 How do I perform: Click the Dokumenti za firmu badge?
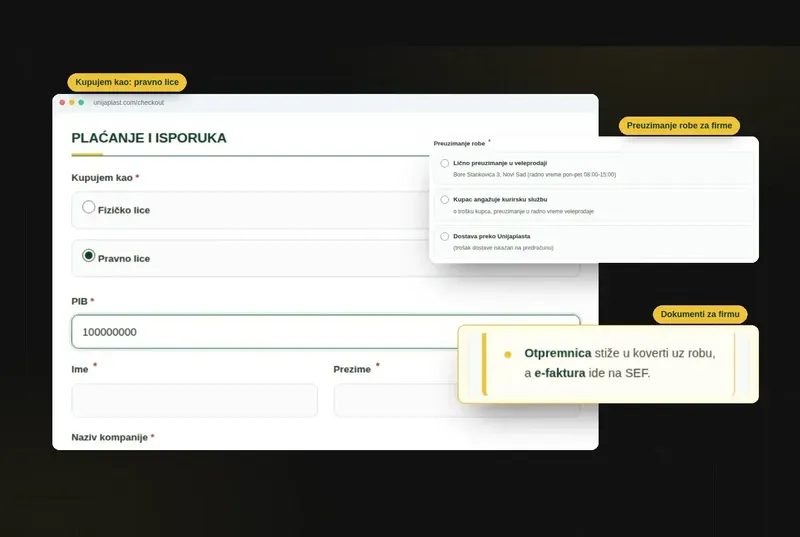coord(700,314)
